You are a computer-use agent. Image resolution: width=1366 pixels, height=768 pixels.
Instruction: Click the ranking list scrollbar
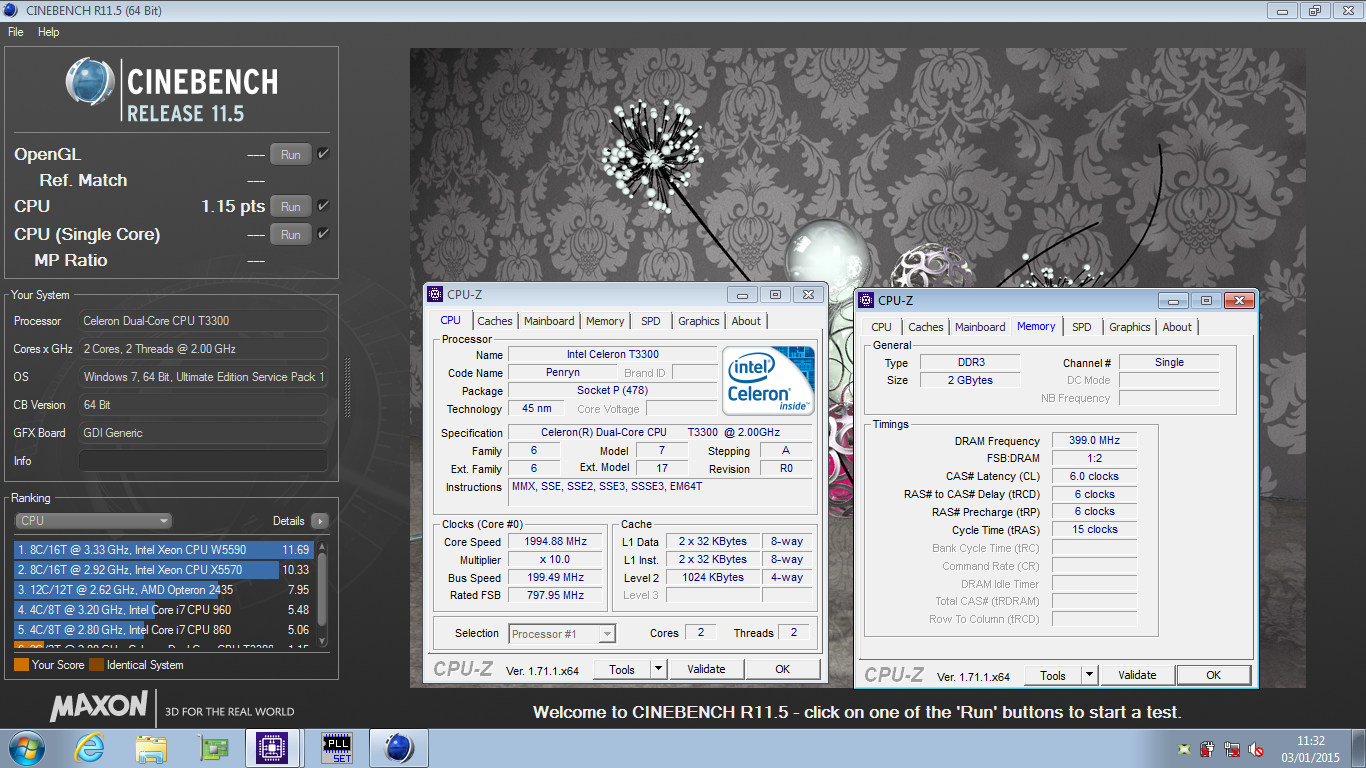[322, 593]
